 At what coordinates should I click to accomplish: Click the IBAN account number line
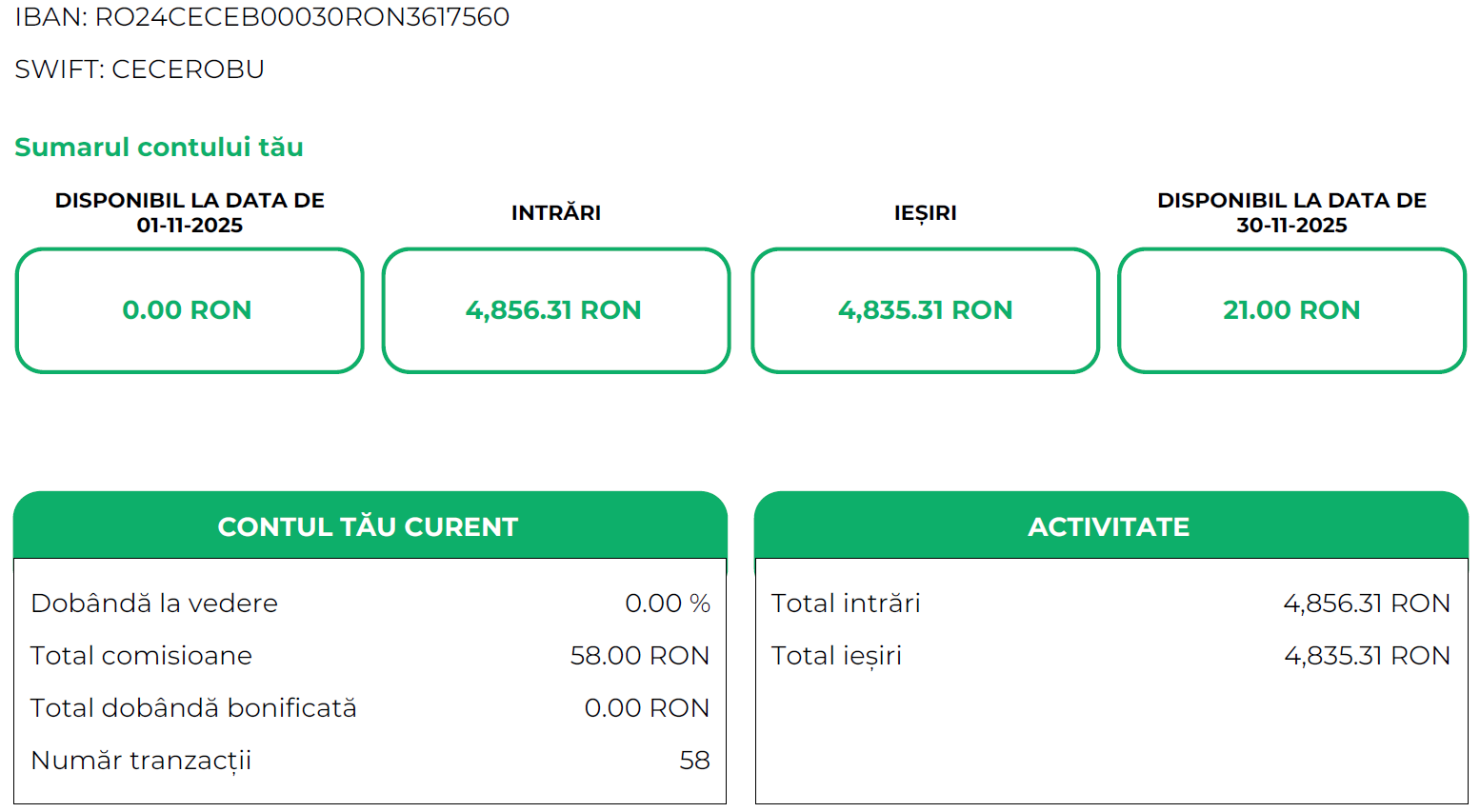tap(262, 17)
